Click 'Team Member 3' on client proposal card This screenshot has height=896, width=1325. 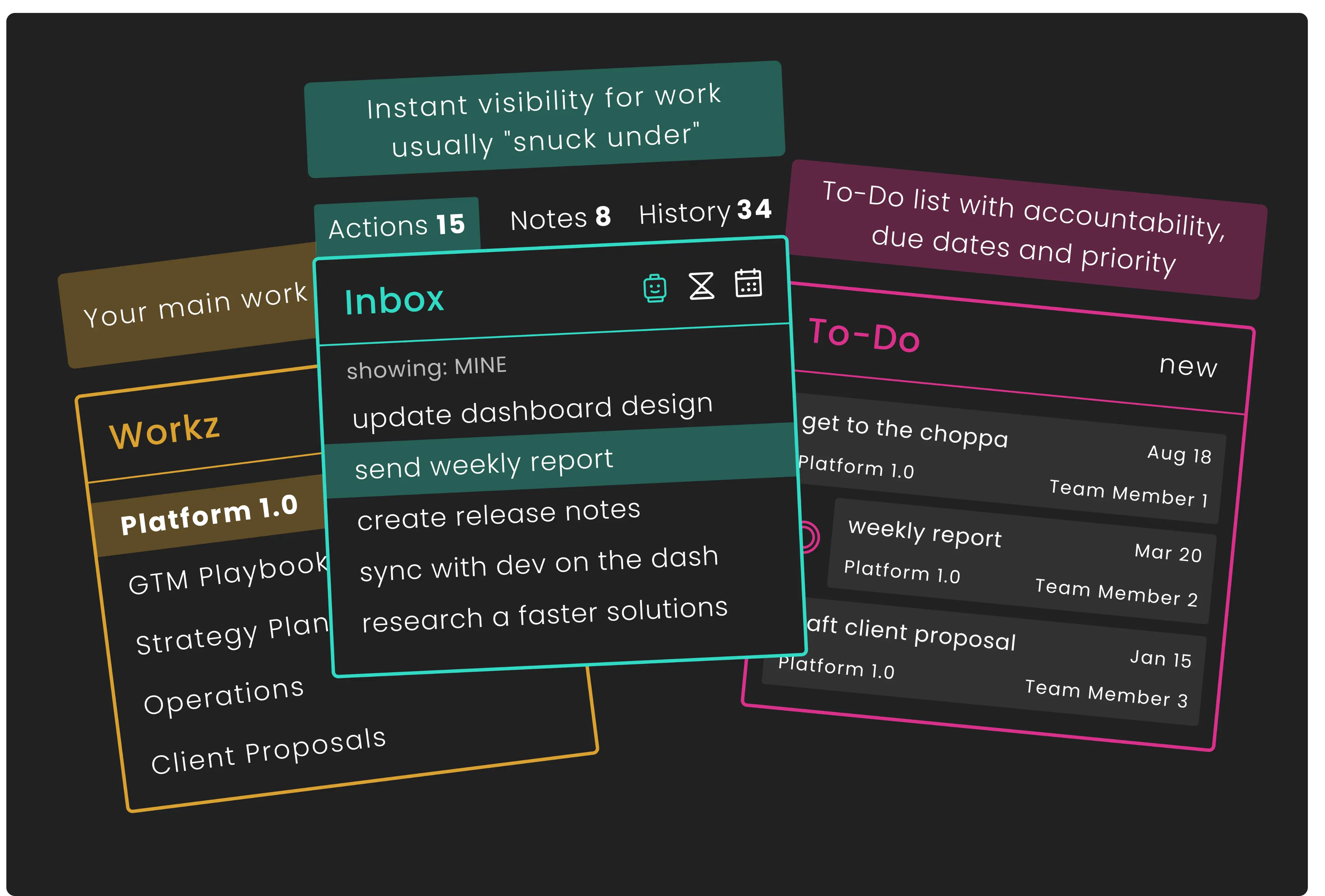point(1106,693)
